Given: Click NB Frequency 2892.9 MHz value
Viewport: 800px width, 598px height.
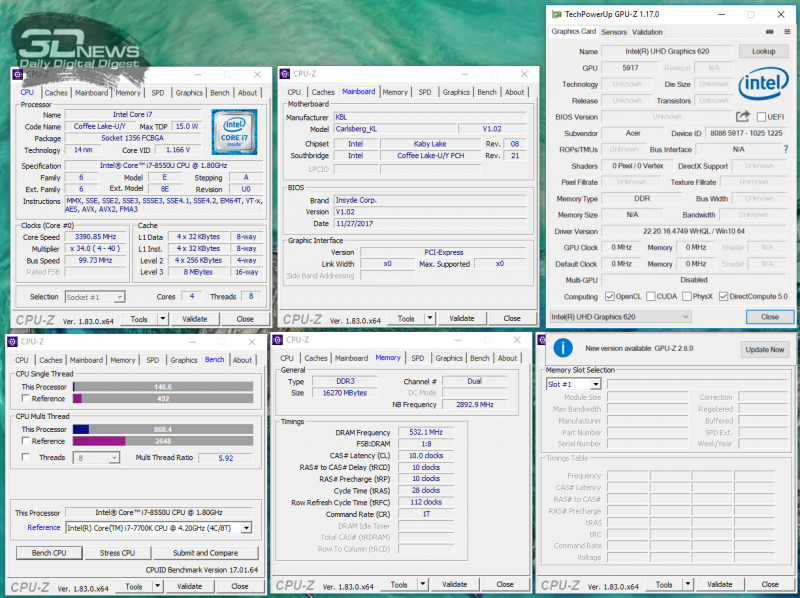Looking at the screenshot, I should 474,405.
